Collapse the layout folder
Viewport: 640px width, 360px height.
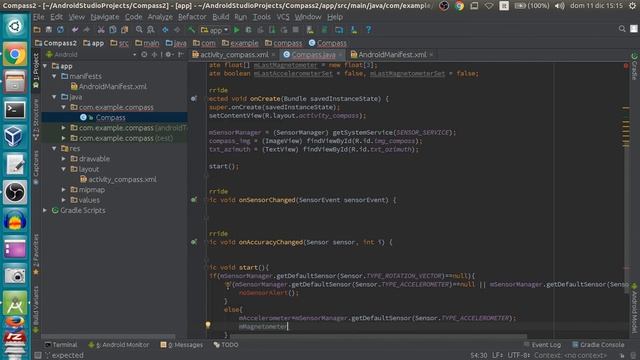pyautogui.click(x=64, y=169)
